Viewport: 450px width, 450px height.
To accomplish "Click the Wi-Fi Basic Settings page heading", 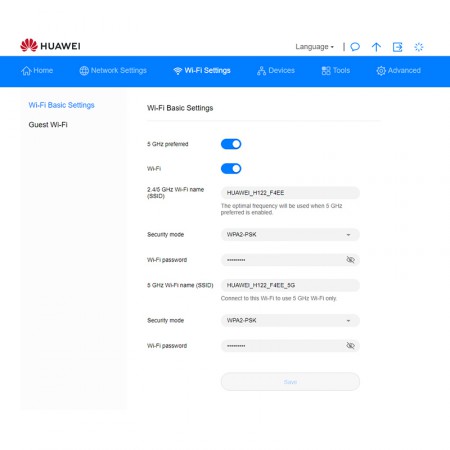I will 180,108.
